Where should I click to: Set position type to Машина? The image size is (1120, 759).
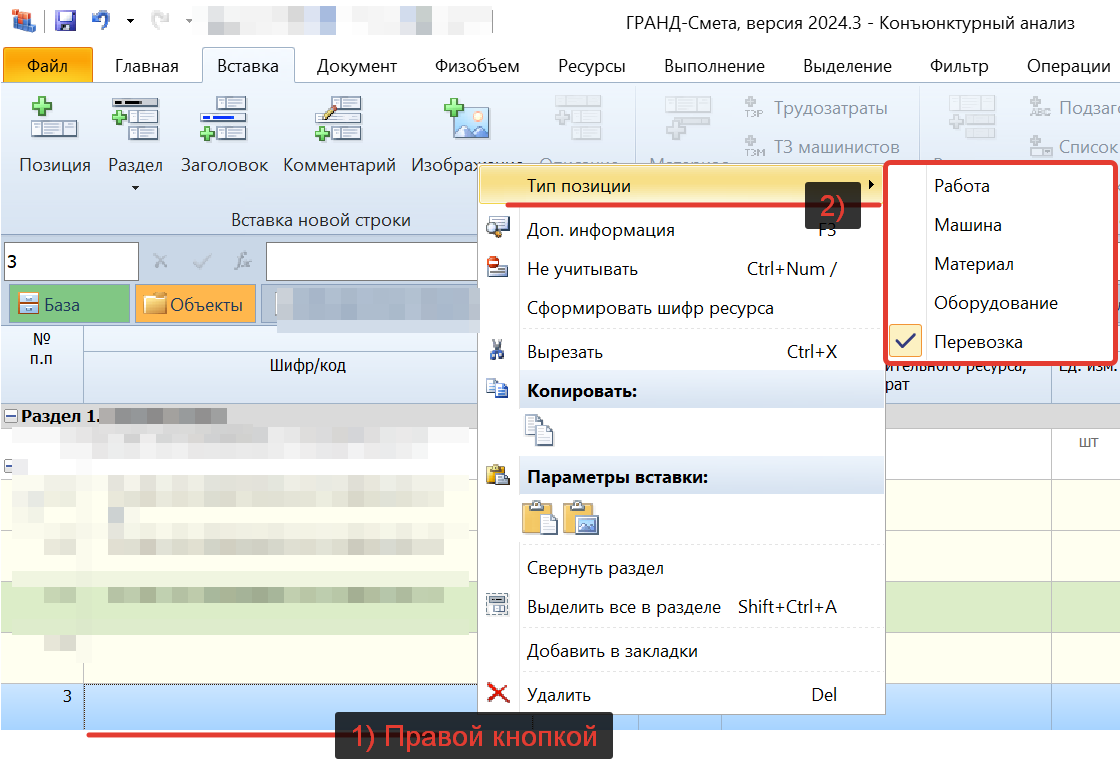(x=999, y=225)
